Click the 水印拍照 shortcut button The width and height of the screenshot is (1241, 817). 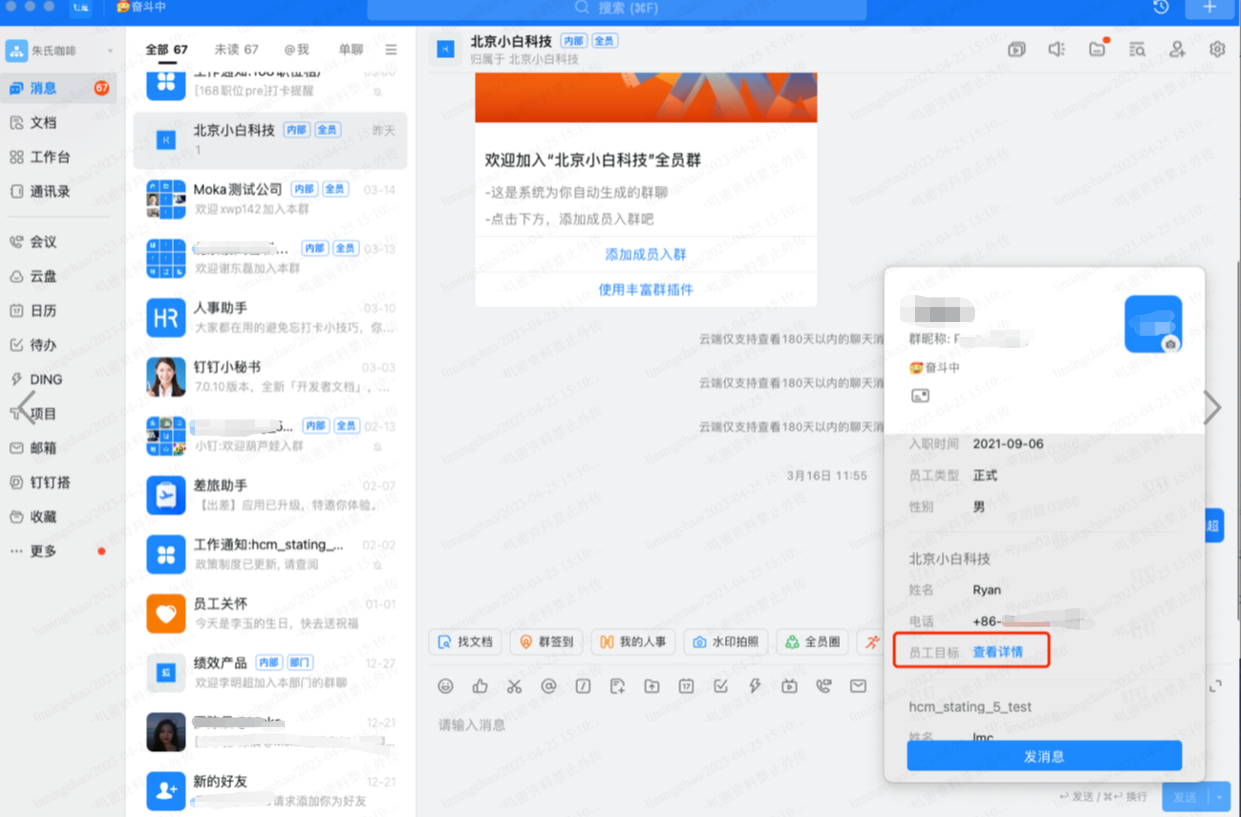(x=726, y=642)
